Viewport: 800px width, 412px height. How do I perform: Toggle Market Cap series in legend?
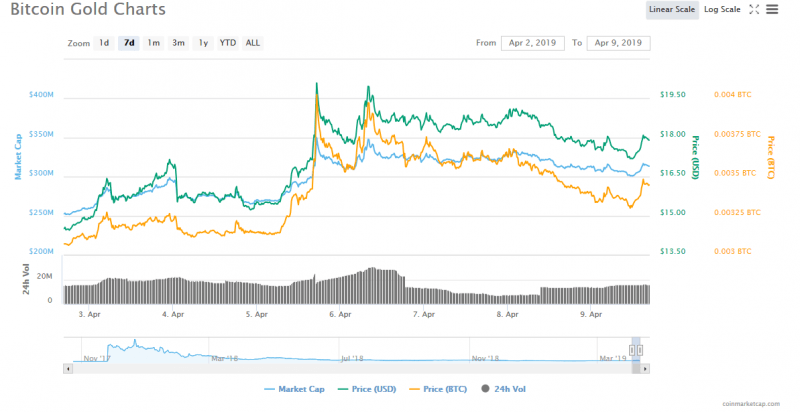pyautogui.click(x=295, y=388)
